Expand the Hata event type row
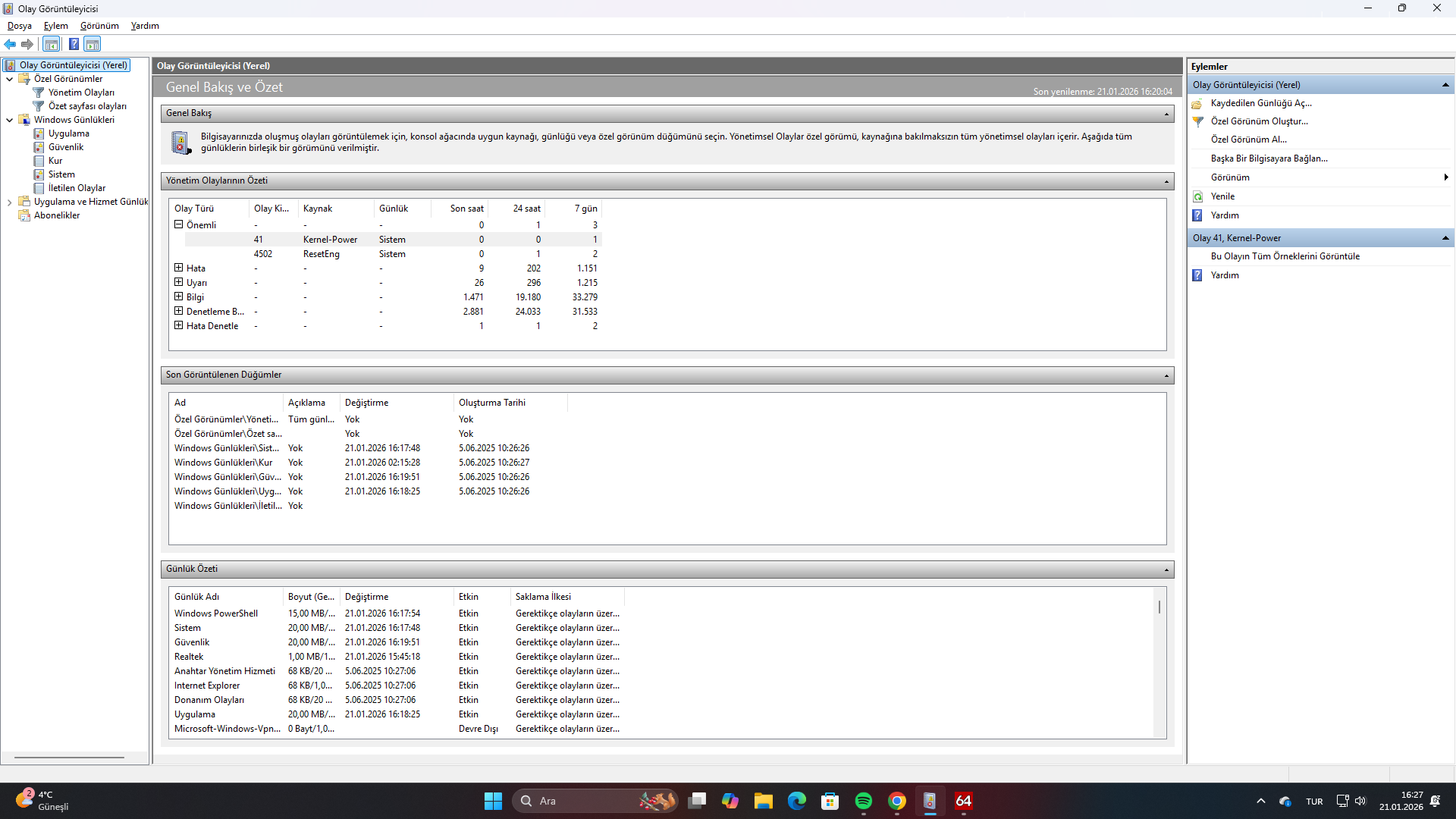This screenshot has width=1456, height=819. pyautogui.click(x=179, y=268)
